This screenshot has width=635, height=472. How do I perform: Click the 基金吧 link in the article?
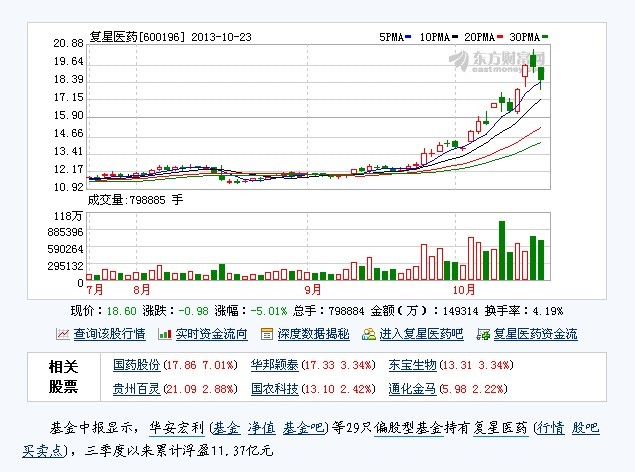click(303, 428)
